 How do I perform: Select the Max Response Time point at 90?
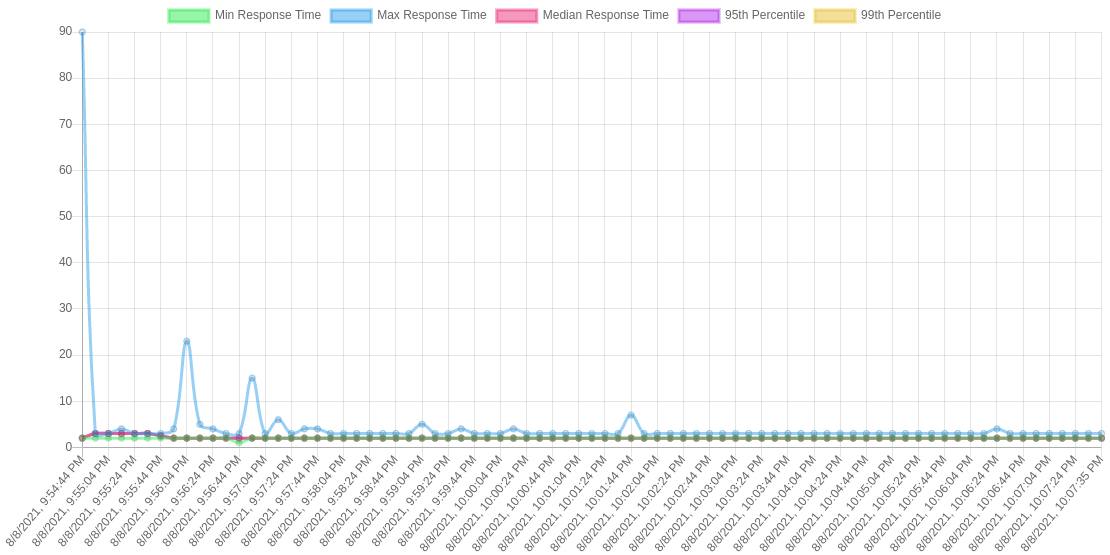coord(82,32)
